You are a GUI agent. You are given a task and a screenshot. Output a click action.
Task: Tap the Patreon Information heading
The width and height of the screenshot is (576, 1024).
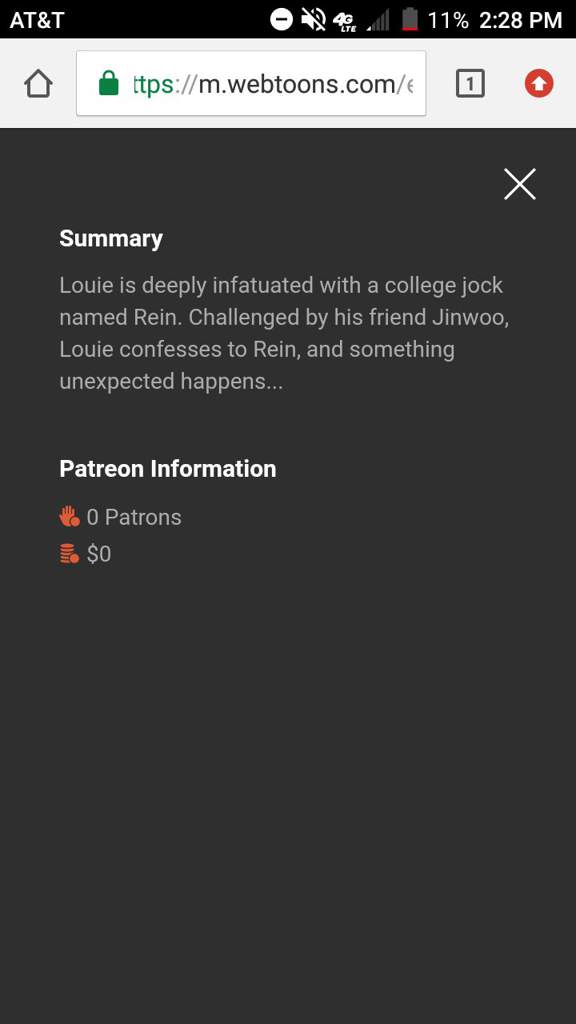(168, 469)
